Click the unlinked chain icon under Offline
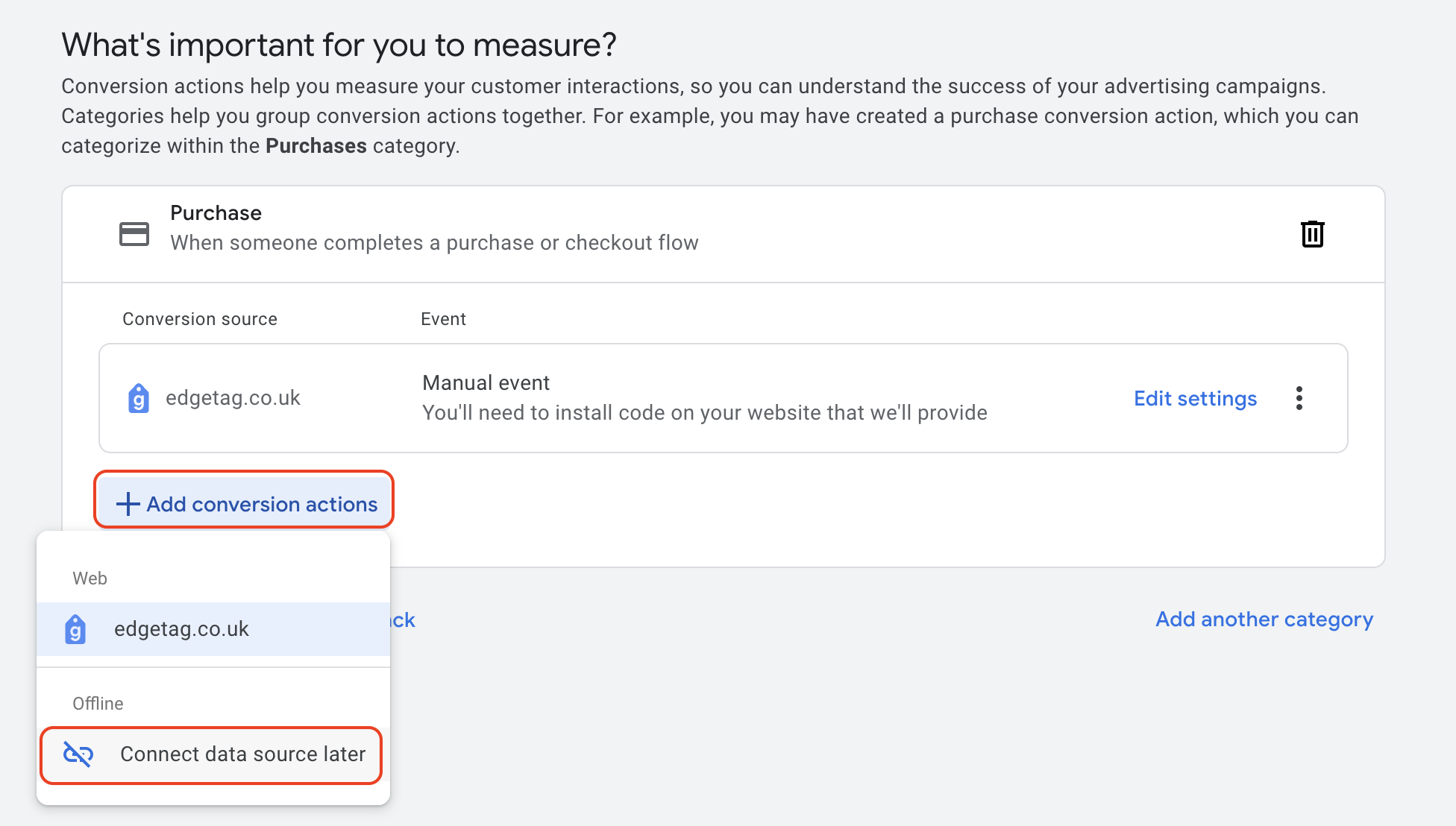Image resolution: width=1456 pixels, height=826 pixels. (78, 754)
